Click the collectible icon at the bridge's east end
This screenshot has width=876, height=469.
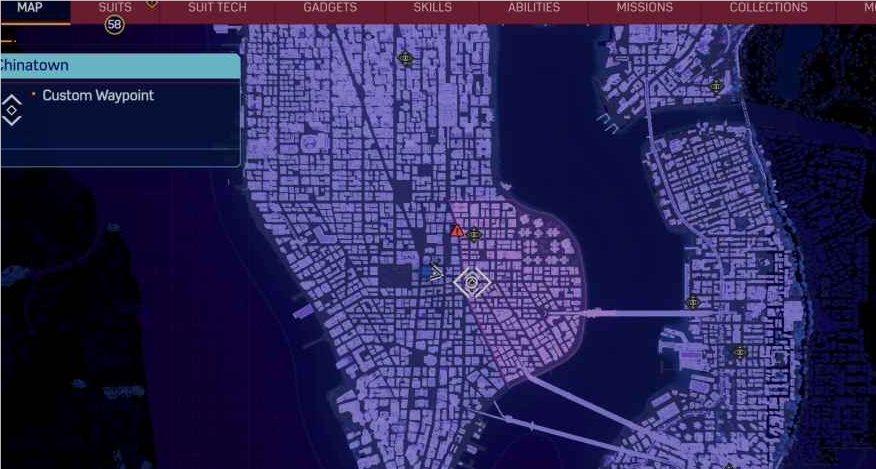tap(693, 302)
